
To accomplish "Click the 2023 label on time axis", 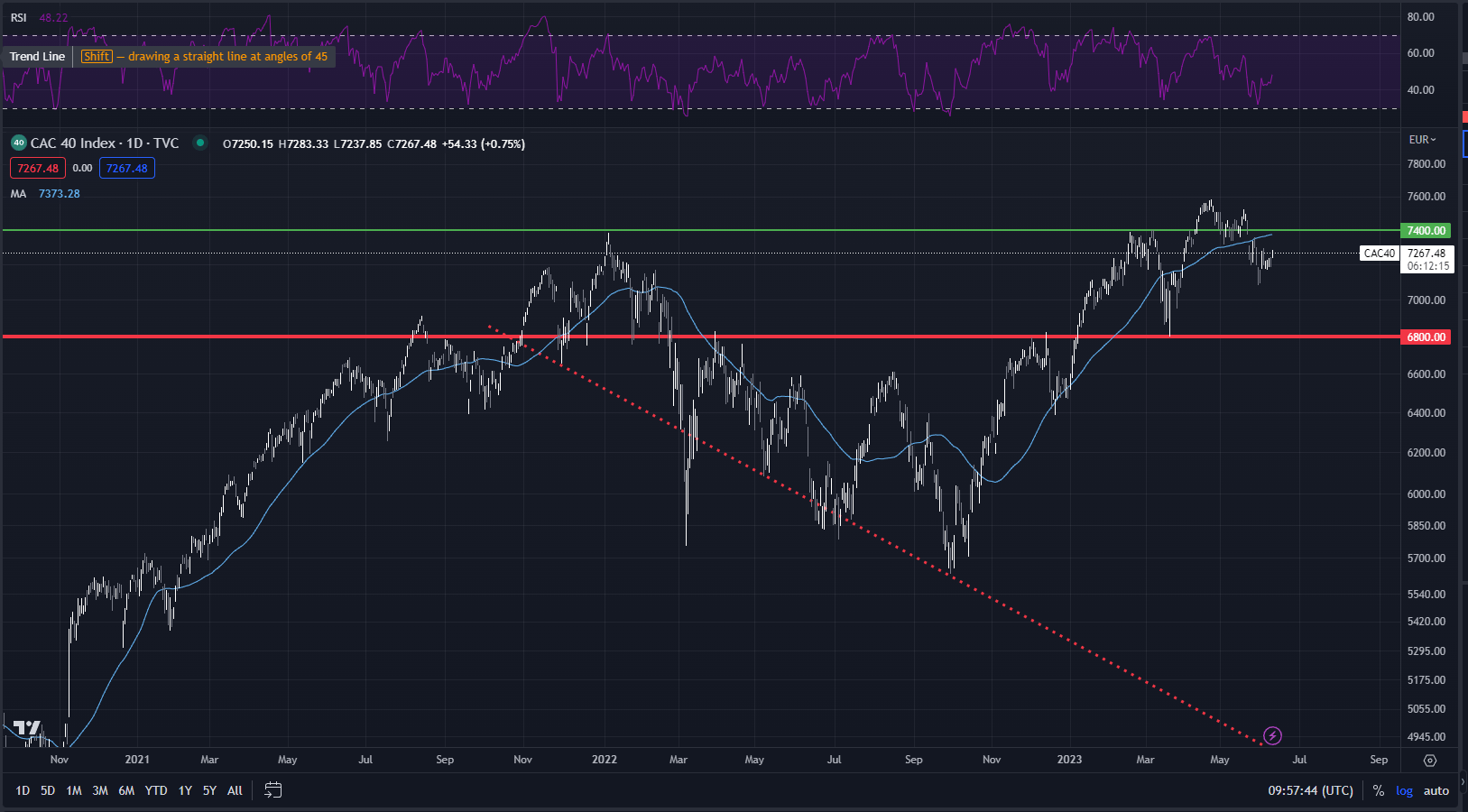I will tap(1069, 760).
